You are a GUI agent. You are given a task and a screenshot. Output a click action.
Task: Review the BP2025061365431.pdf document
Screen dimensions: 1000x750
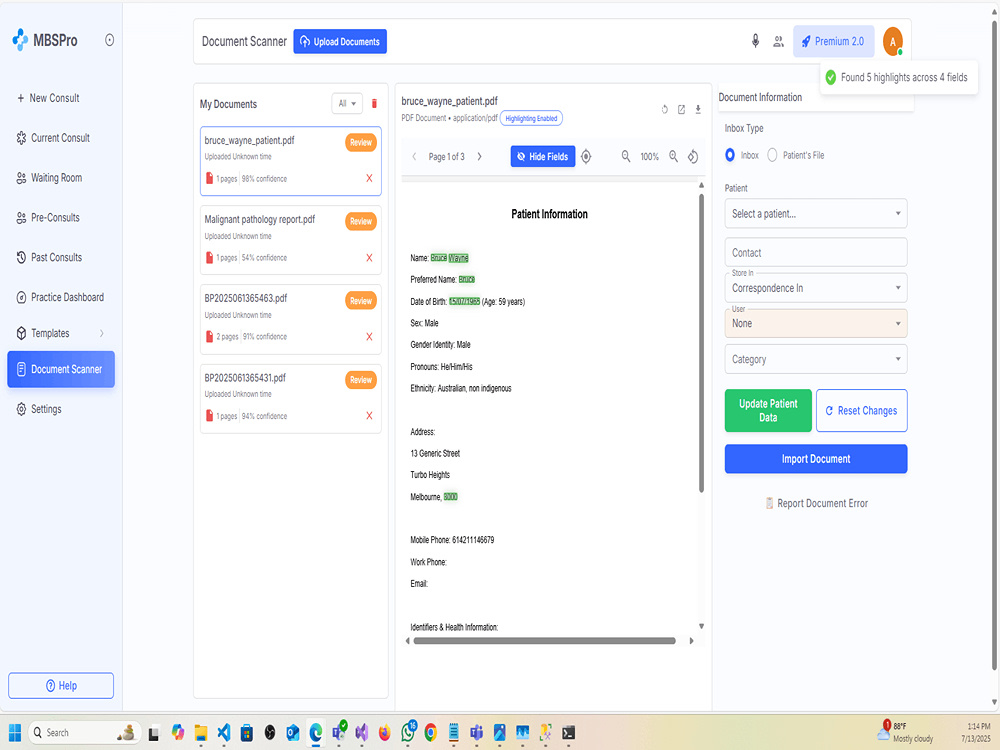pyautogui.click(x=361, y=380)
